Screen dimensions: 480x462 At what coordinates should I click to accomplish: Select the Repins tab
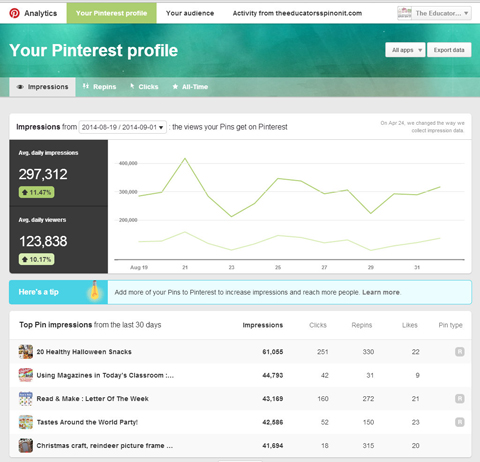[99, 87]
